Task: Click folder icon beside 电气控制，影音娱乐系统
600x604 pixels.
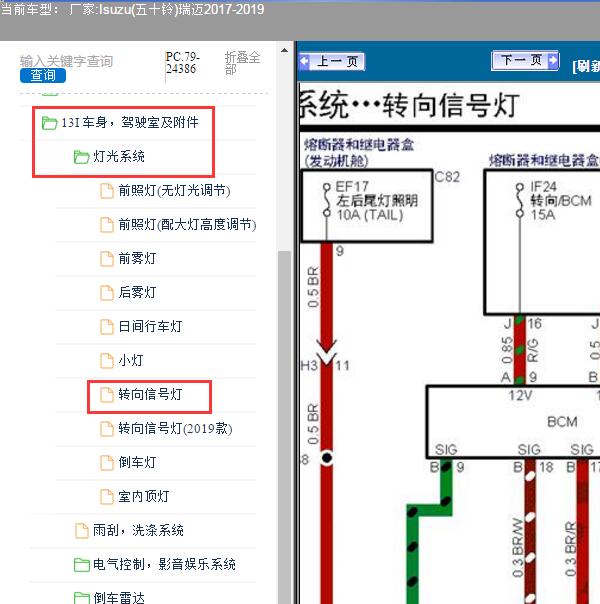Action: click(x=81, y=565)
